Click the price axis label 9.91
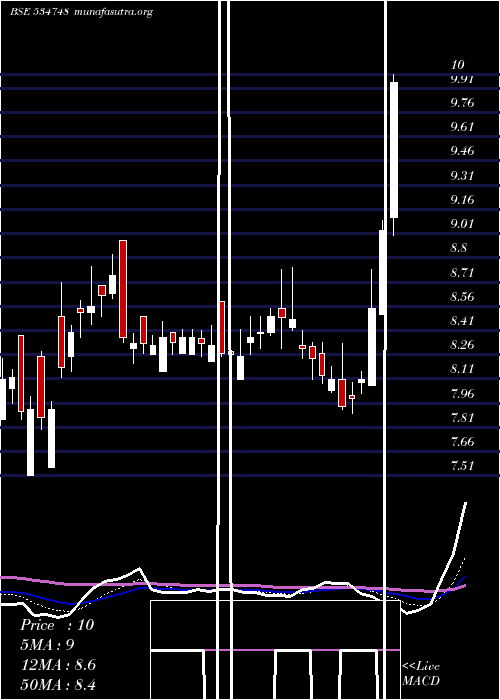 462,79
